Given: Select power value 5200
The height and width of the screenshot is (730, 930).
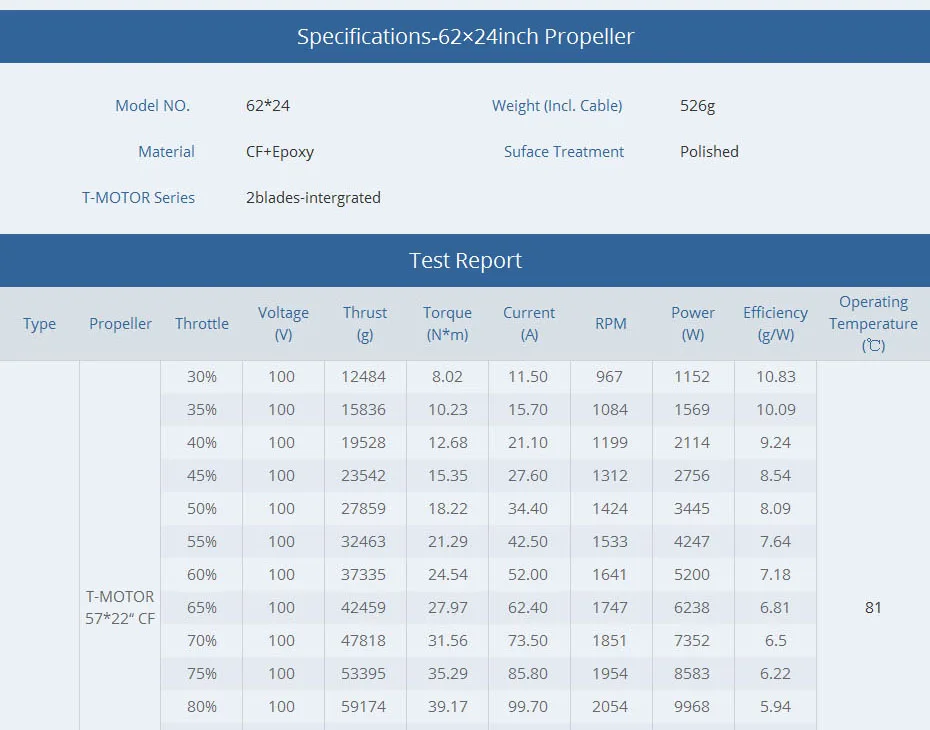Looking at the screenshot, I should (x=692, y=575).
